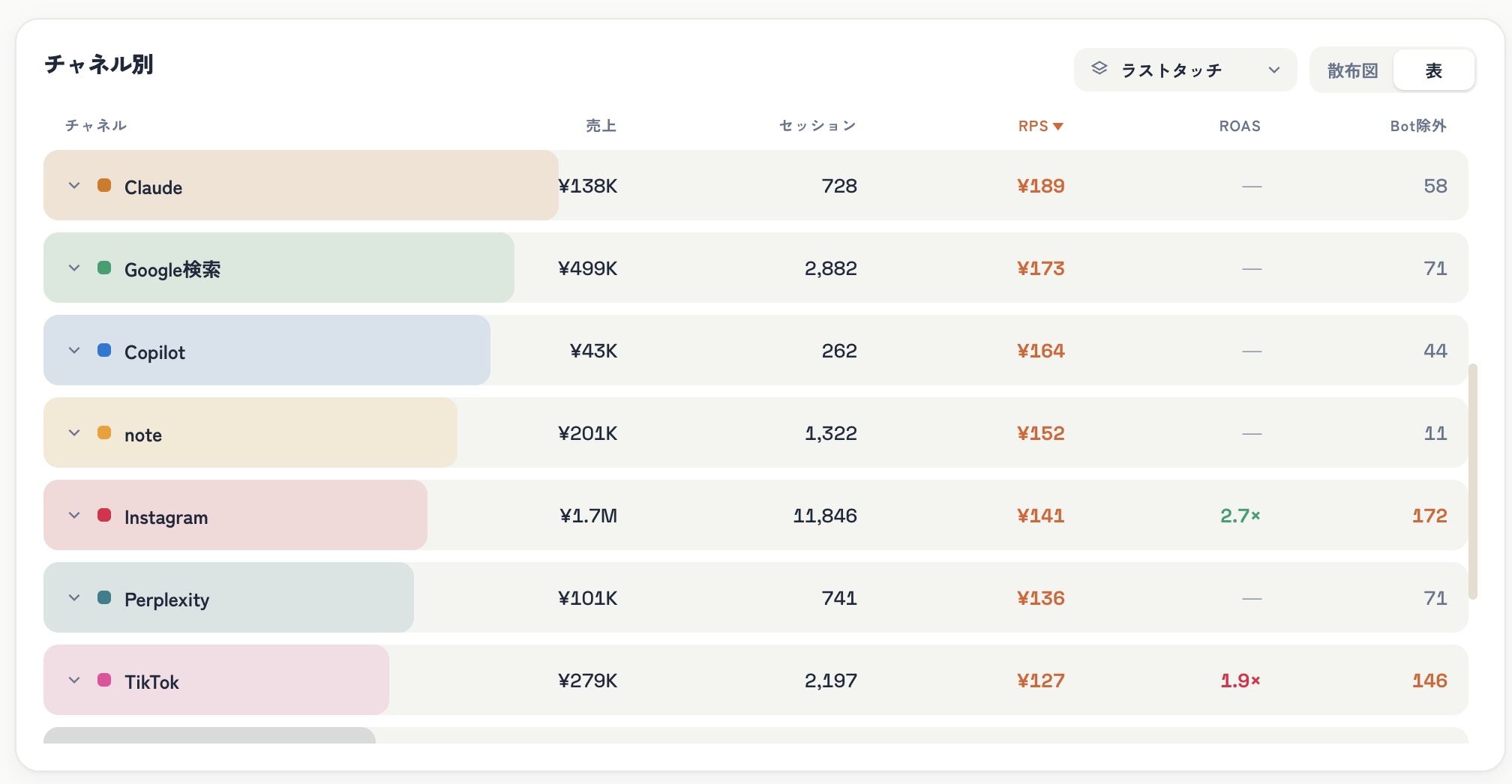Sort by Bot除外 column header
The width and height of the screenshot is (1512, 784).
tap(1418, 126)
